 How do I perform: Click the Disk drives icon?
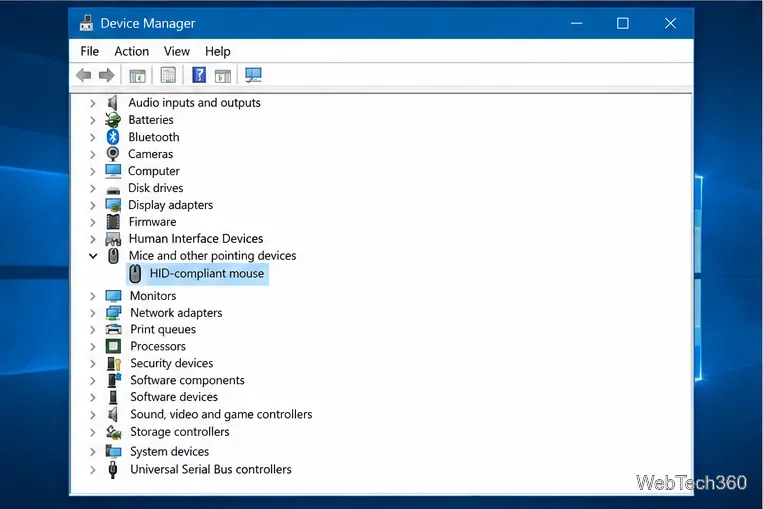pyautogui.click(x=113, y=190)
